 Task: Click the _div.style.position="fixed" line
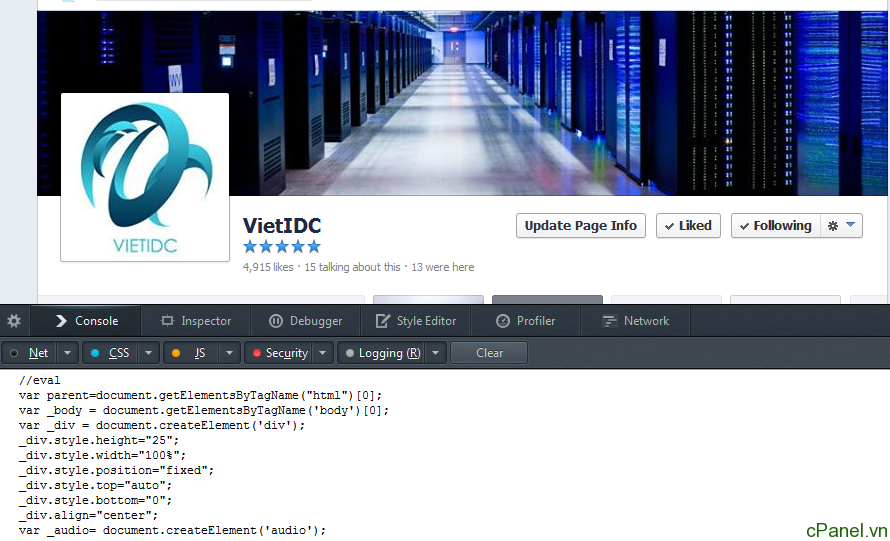pos(116,471)
